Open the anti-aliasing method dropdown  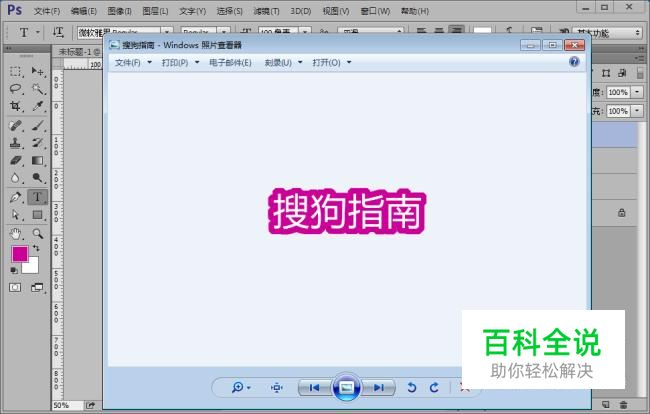(x=370, y=32)
